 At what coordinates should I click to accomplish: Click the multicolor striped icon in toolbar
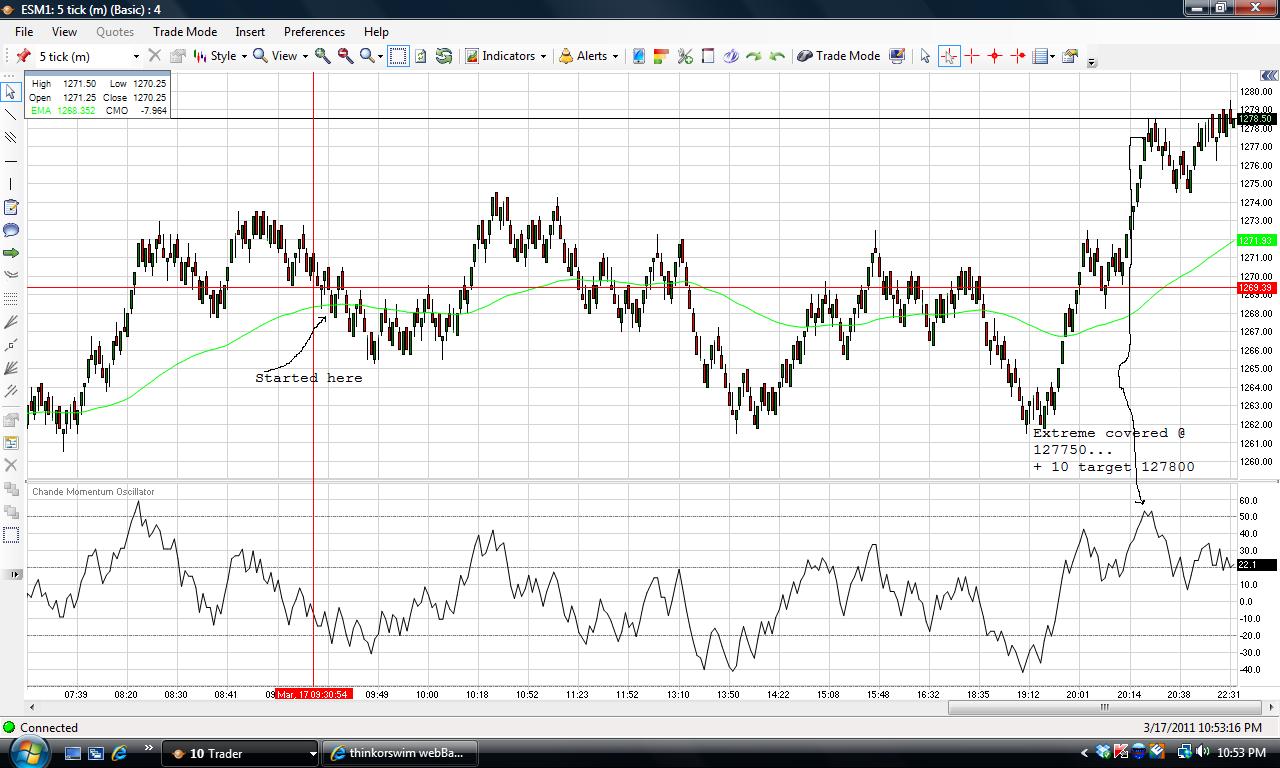pyautogui.click(x=661, y=56)
